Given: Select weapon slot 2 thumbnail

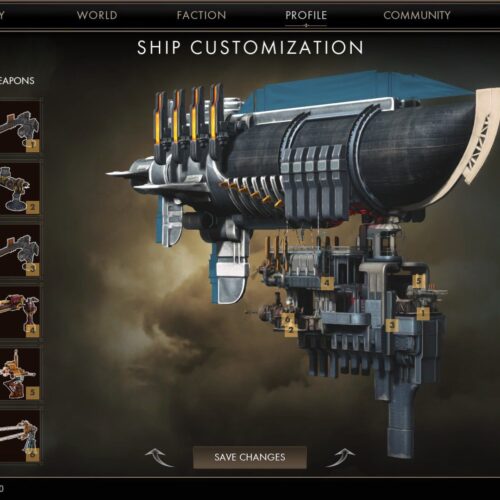Looking at the screenshot, I should [x=19, y=189].
